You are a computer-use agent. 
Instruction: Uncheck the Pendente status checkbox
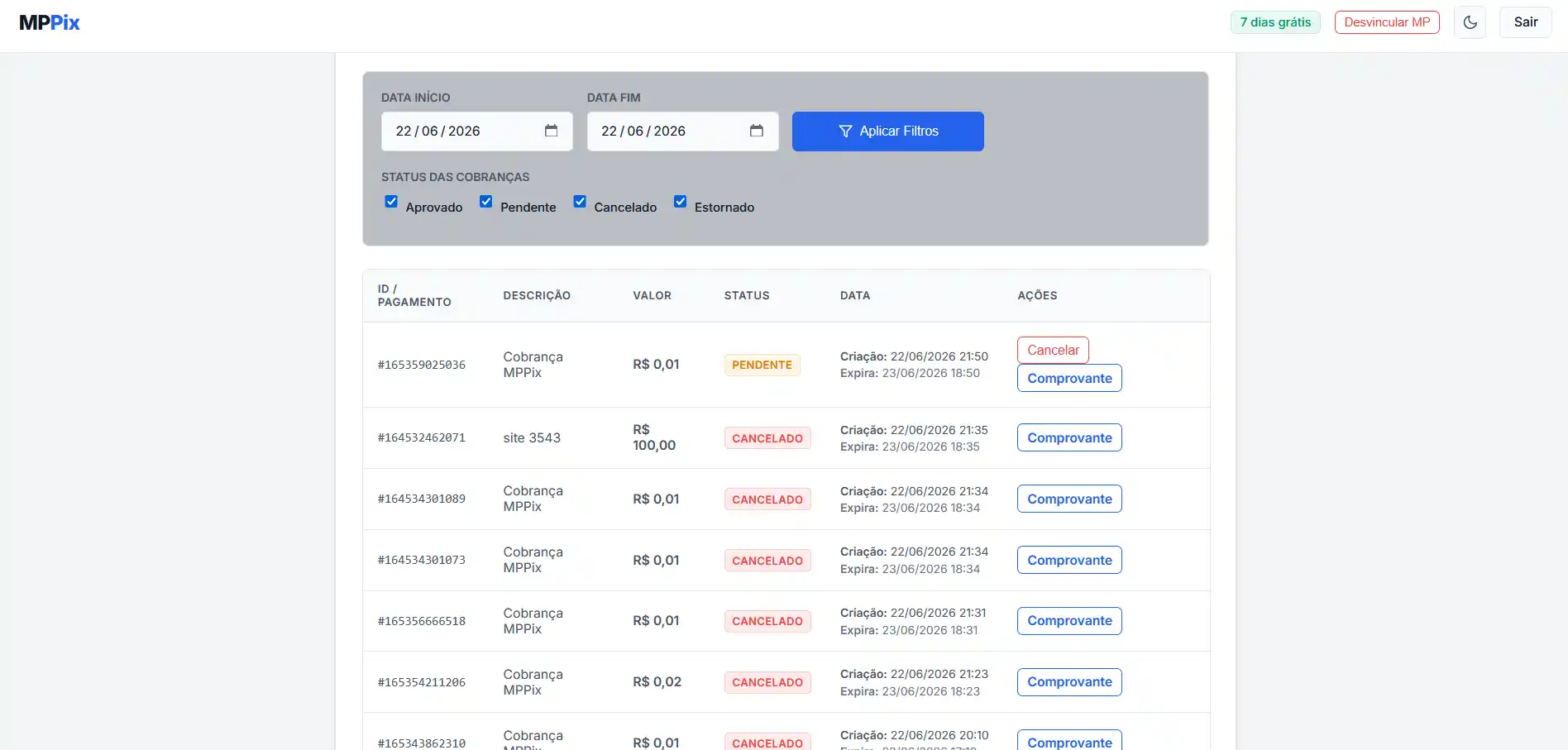pyautogui.click(x=485, y=202)
